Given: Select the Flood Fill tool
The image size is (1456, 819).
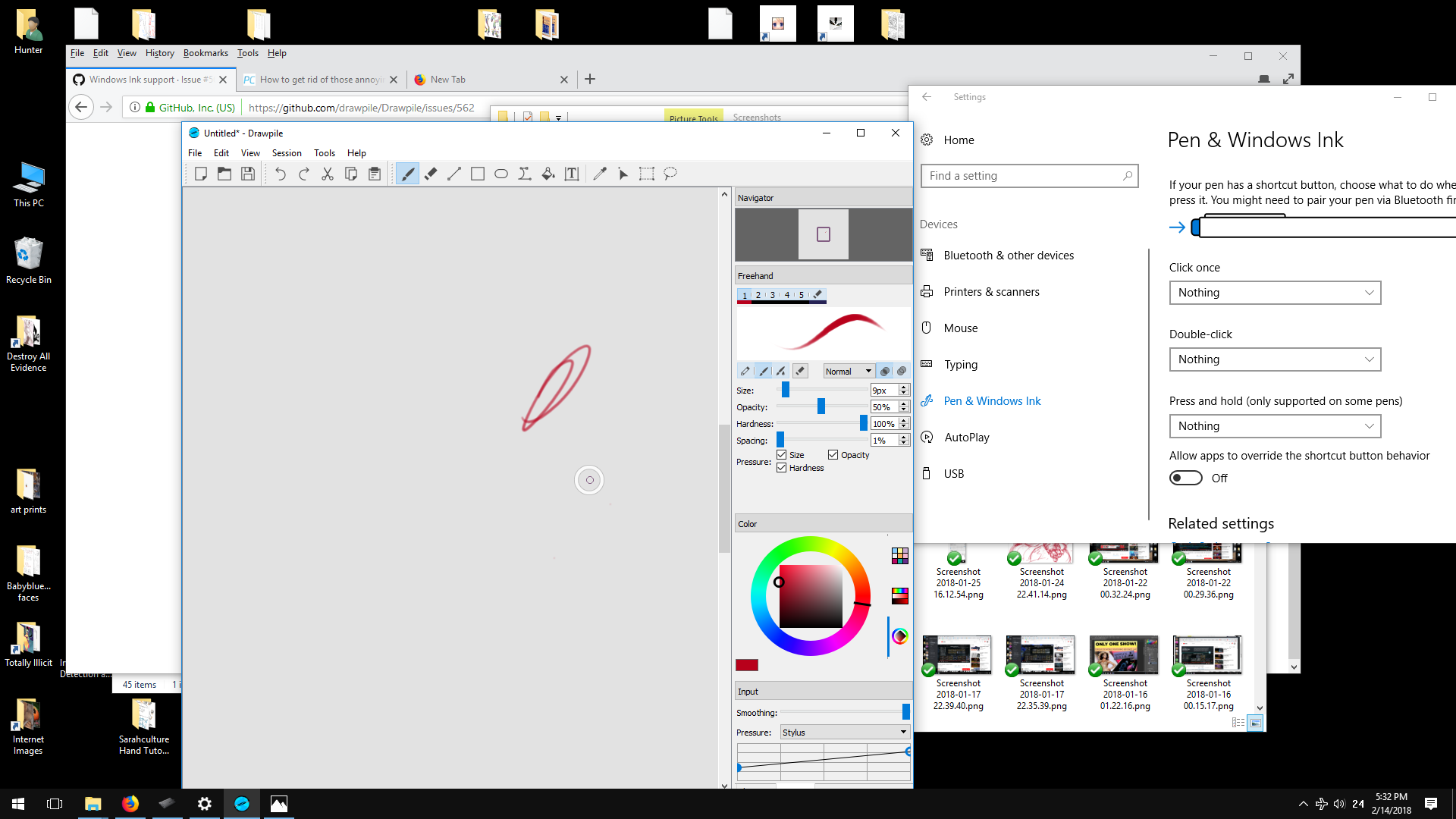Looking at the screenshot, I should [548, 174].
